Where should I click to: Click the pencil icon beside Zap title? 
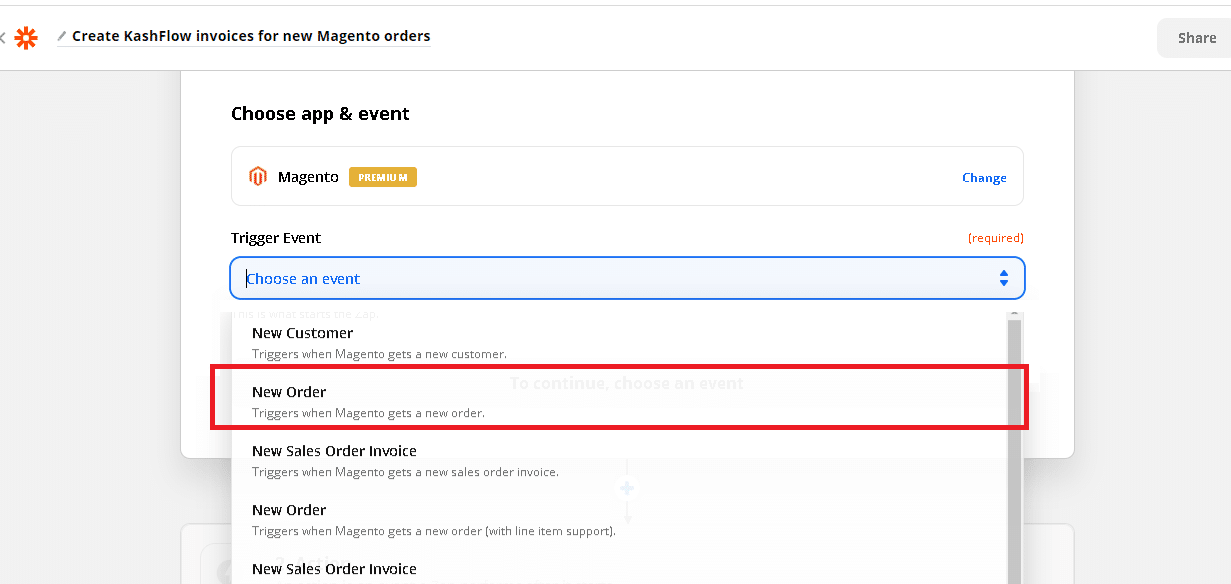(x=62, y=36)
